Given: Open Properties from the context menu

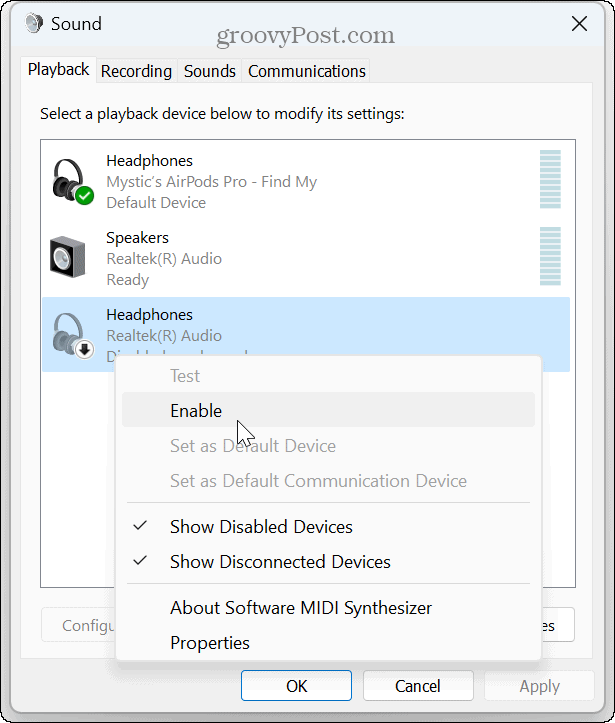Looking at the screenshot, I should click(210, 642).
